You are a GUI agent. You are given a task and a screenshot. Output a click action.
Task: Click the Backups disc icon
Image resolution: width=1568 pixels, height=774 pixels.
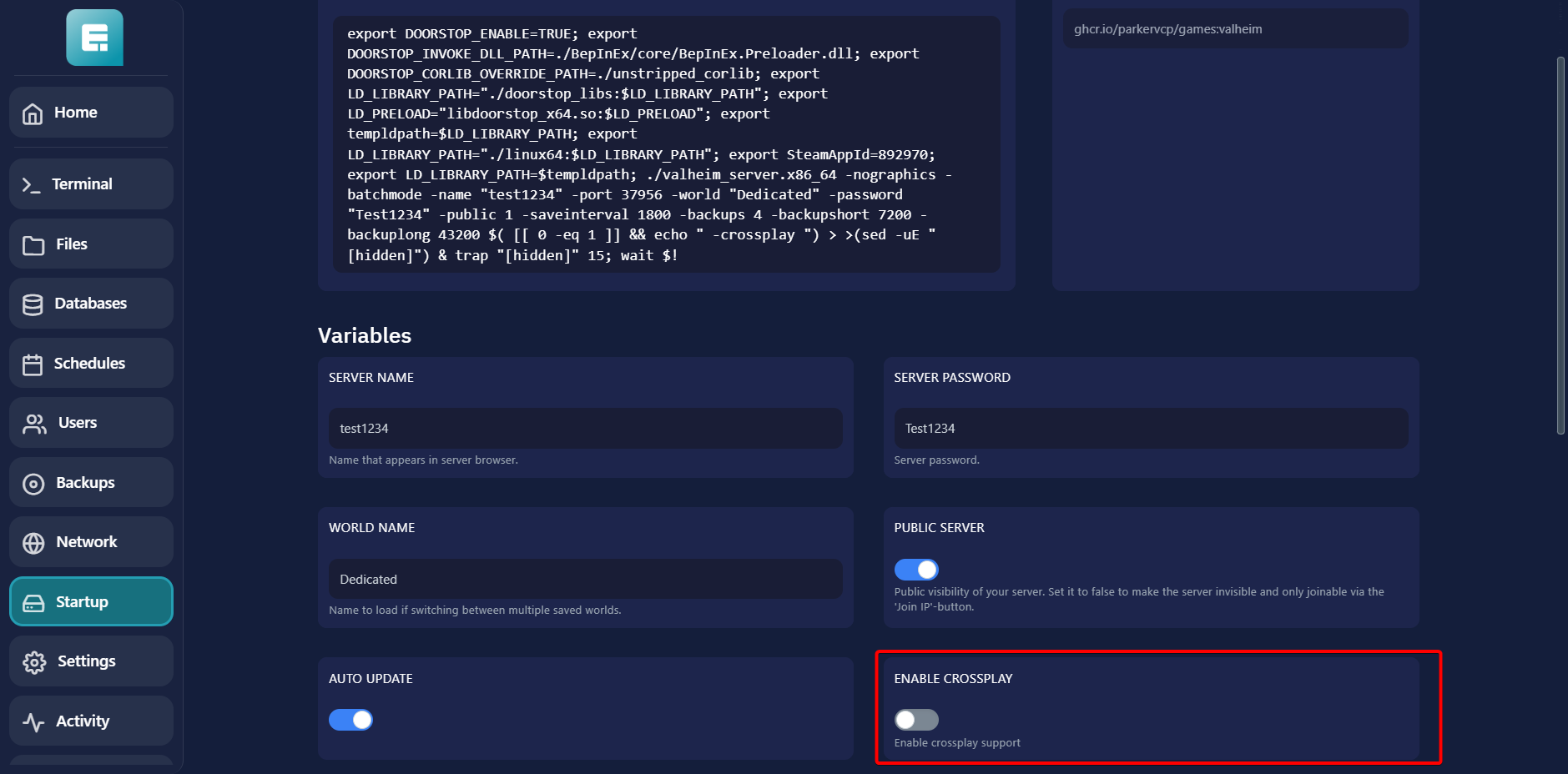pyautogui.click(x=33, y=484)
